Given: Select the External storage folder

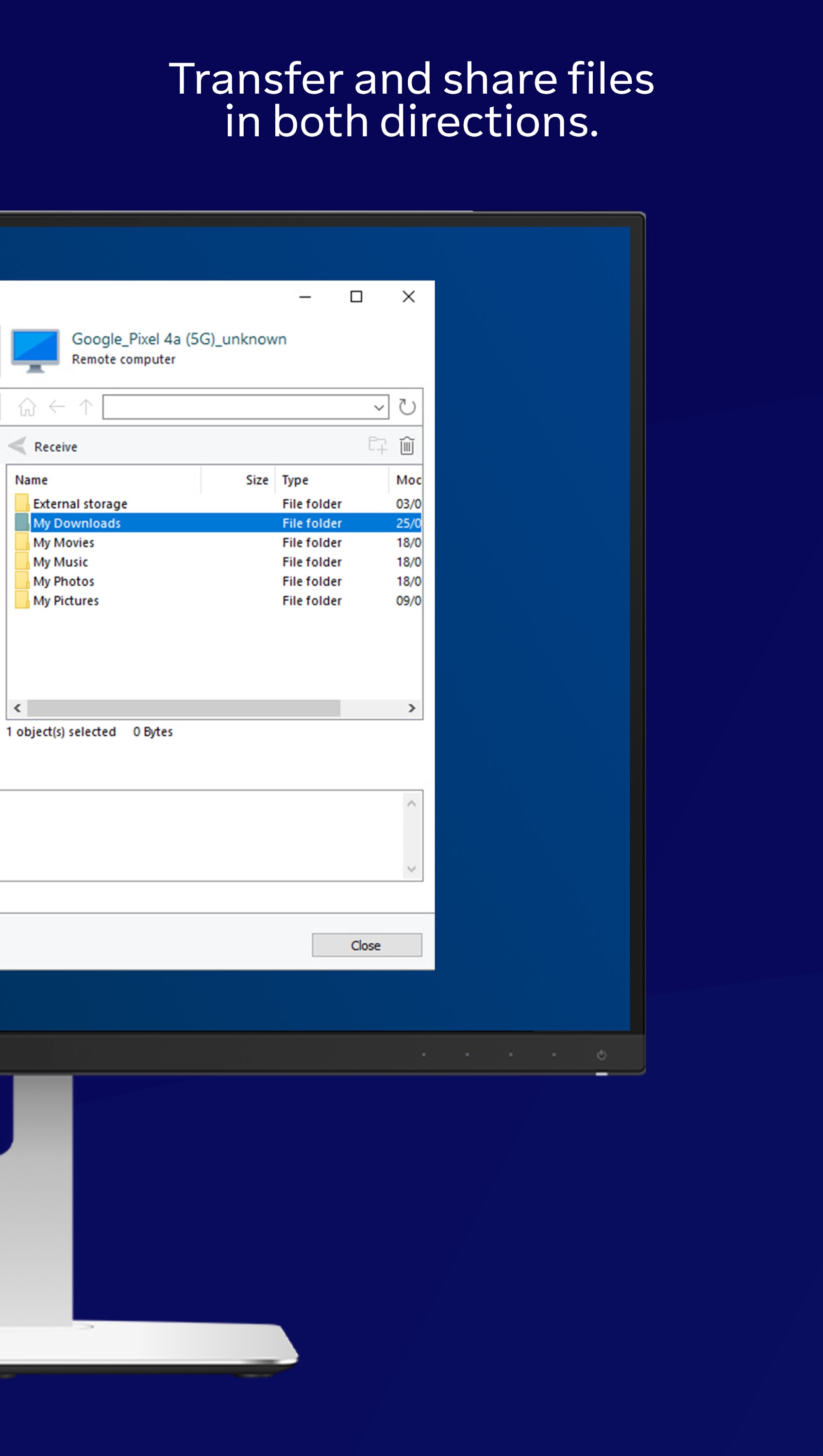Looking at the screenshot, I should point(80,504).
